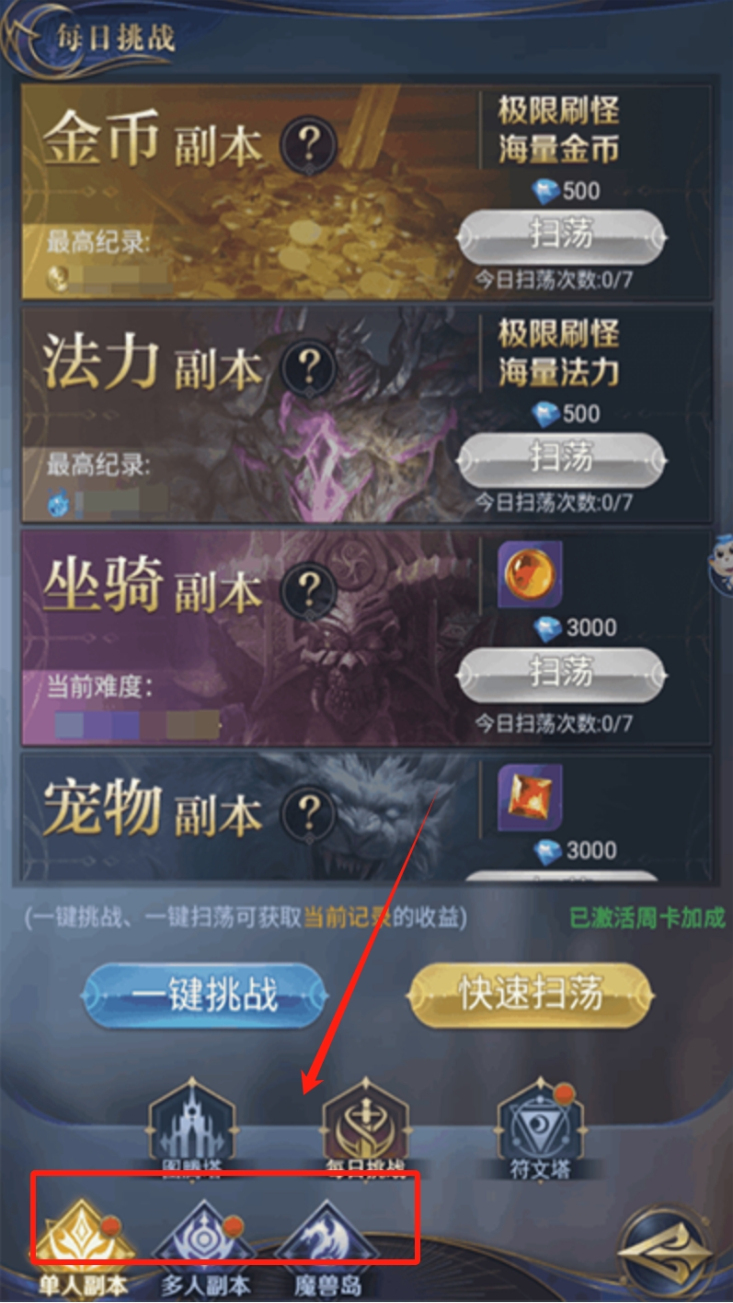Click the 一键挑战 blue button
The image size is (733, 1303).
pyautogui.click(x=205, y=996)
